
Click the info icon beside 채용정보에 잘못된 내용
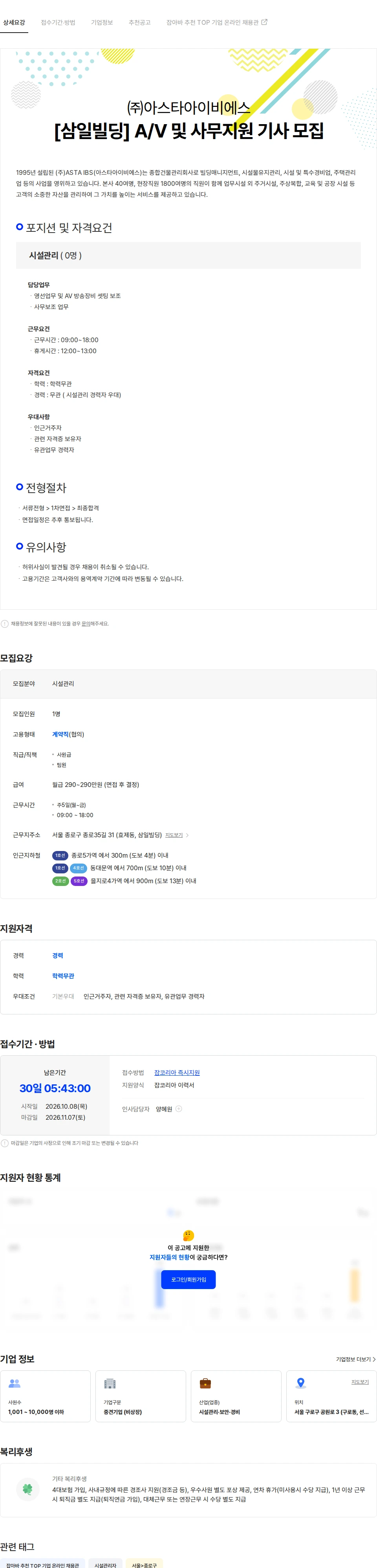point(5,623)
